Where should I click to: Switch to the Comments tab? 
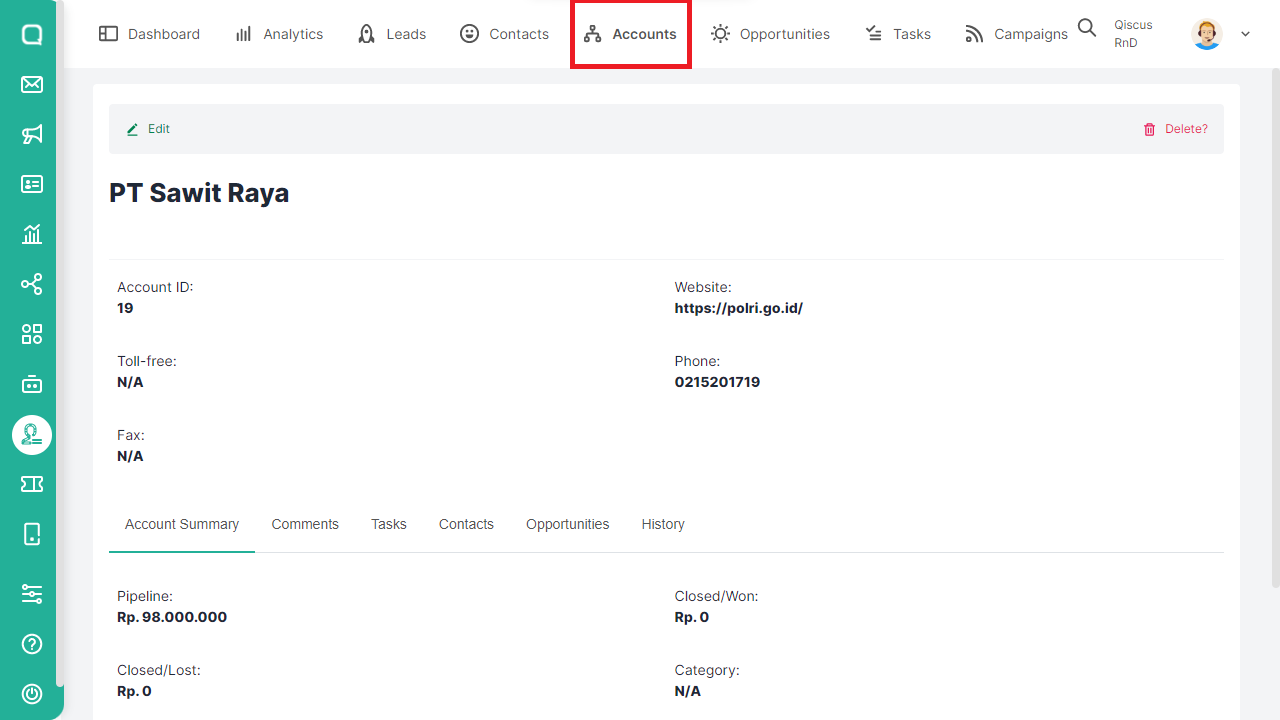coord(305,524)
